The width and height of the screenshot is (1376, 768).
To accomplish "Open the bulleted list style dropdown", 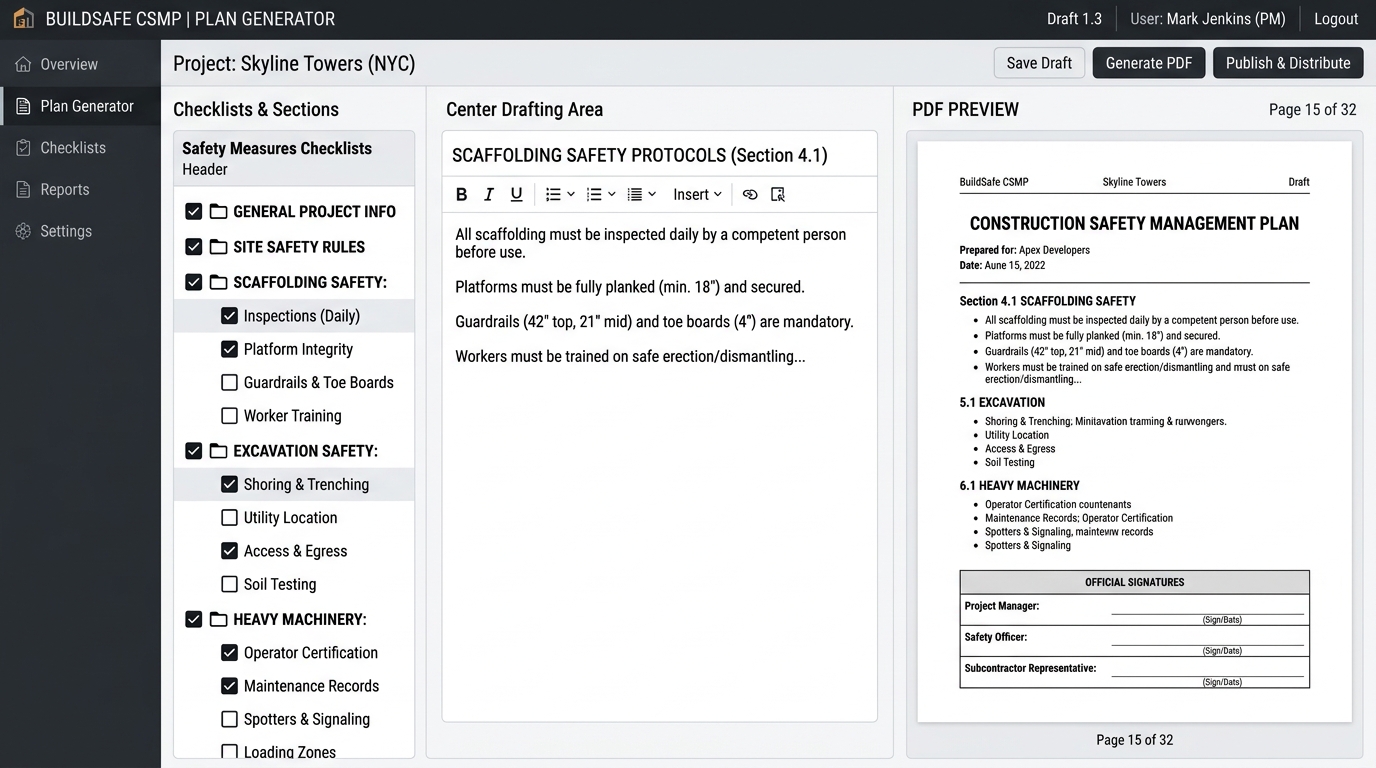I will click(x=560, y=195).
